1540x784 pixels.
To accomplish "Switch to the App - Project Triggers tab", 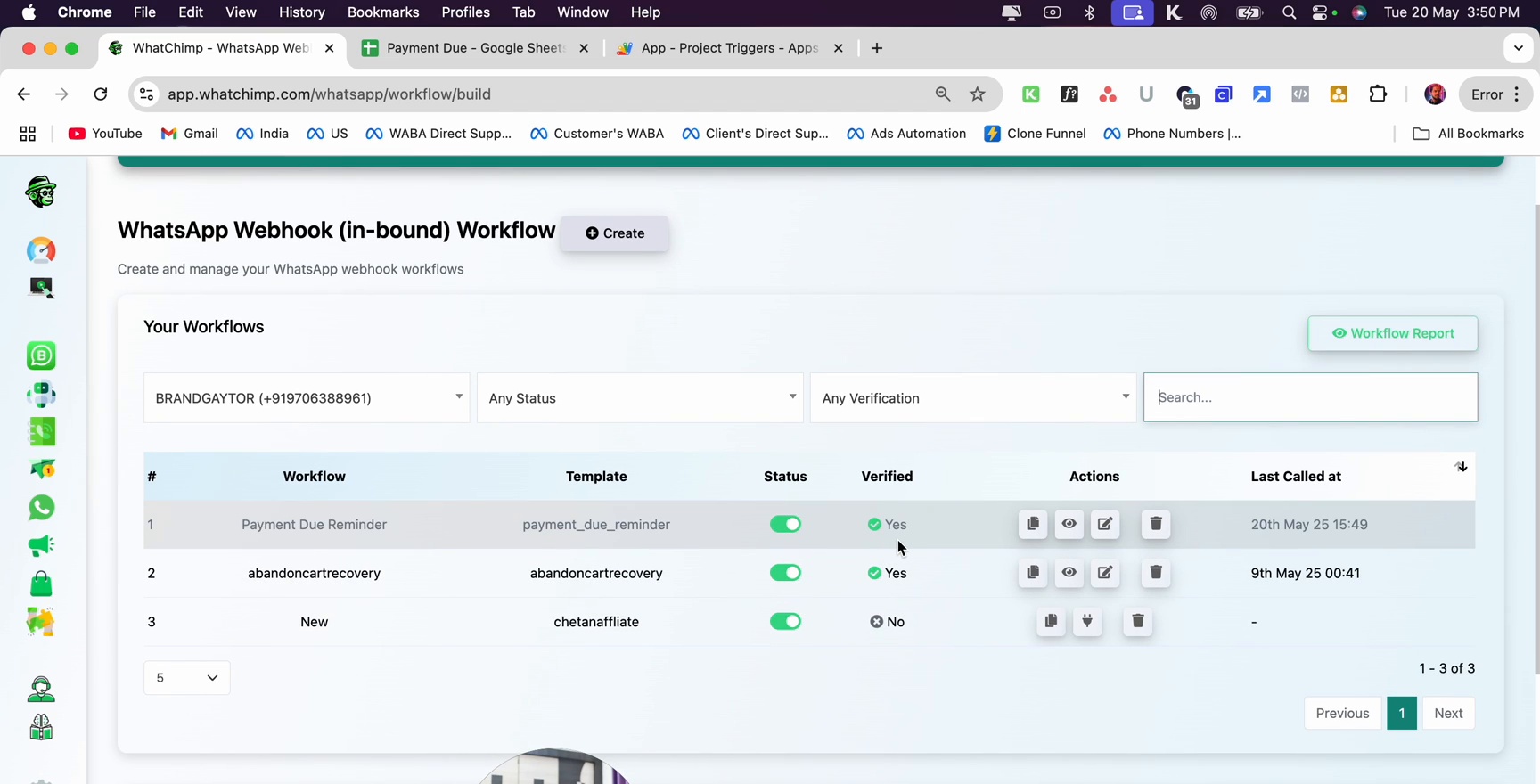I will click(x=730, y=48).
